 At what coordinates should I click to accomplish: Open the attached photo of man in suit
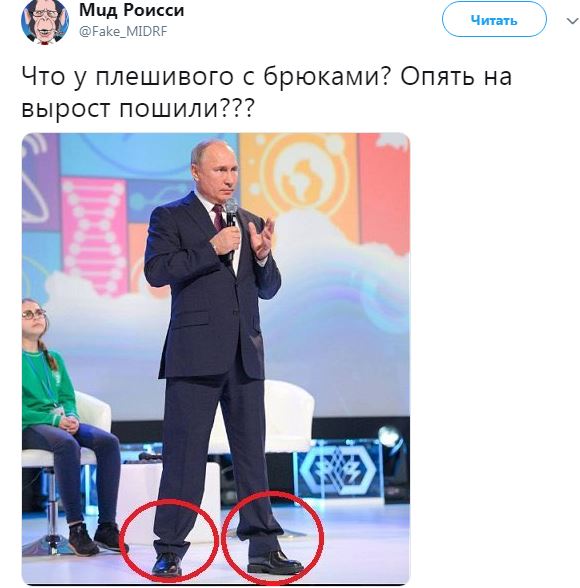coord(216,358)
